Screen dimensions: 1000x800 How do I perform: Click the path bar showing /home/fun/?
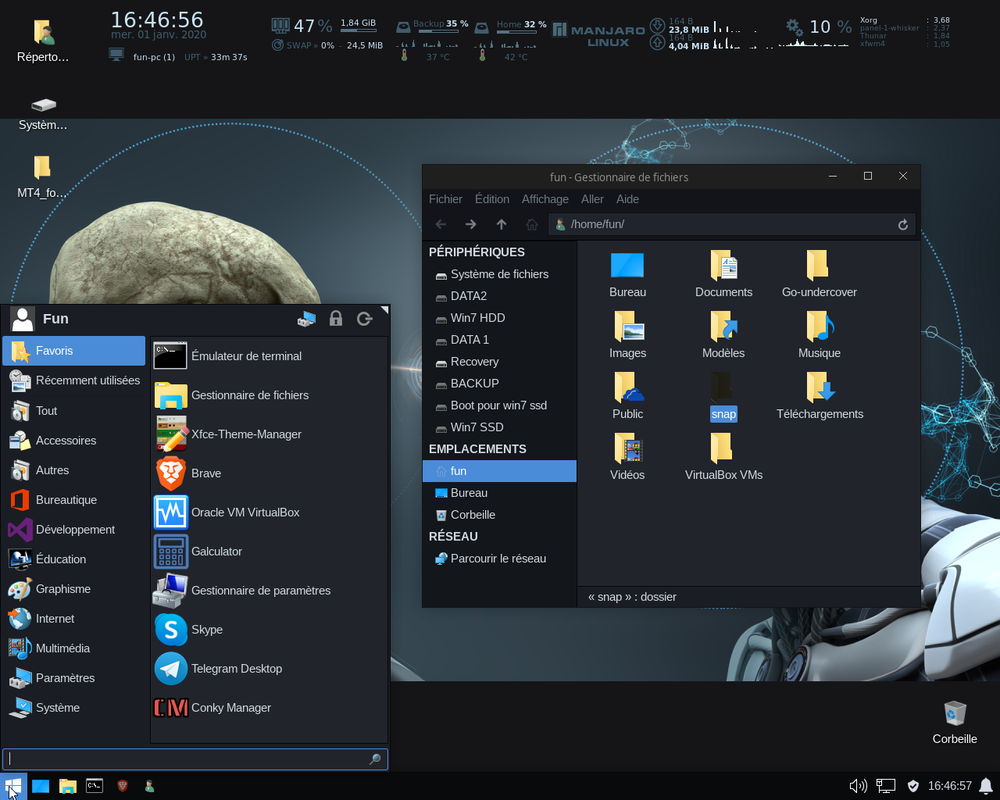tap(724, 225)
